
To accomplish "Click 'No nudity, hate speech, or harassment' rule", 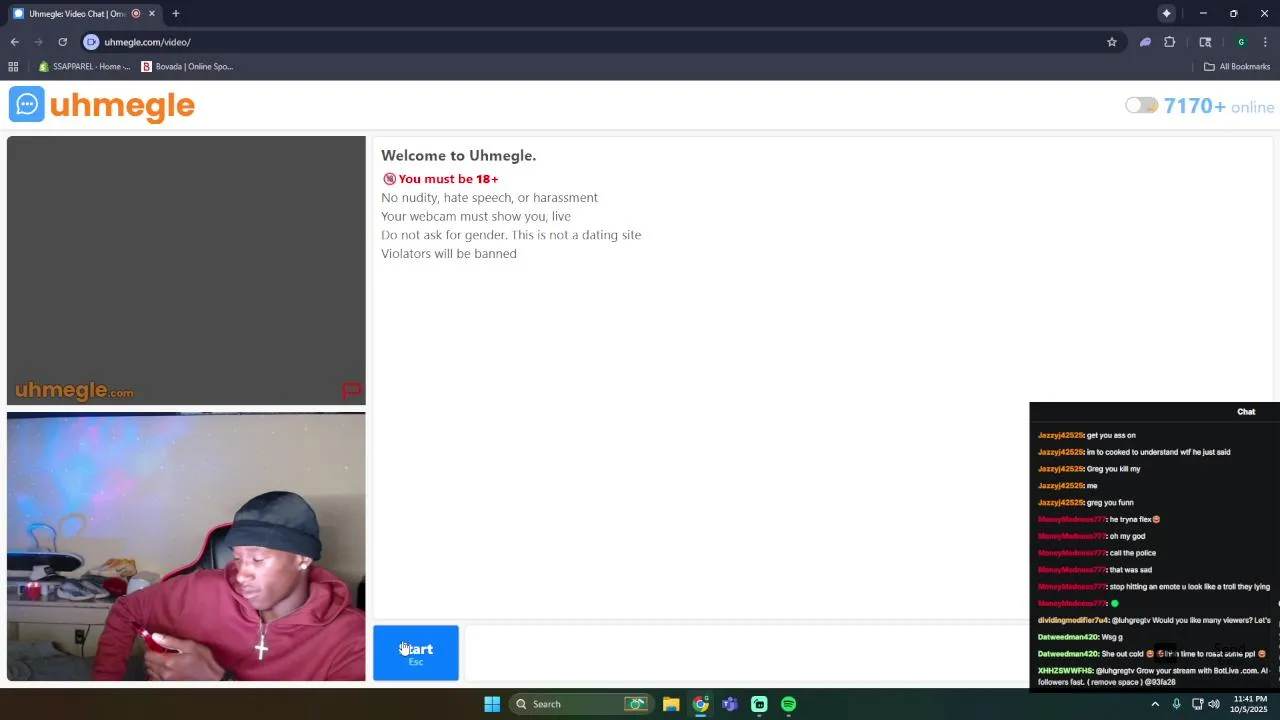I will point(489,198).
